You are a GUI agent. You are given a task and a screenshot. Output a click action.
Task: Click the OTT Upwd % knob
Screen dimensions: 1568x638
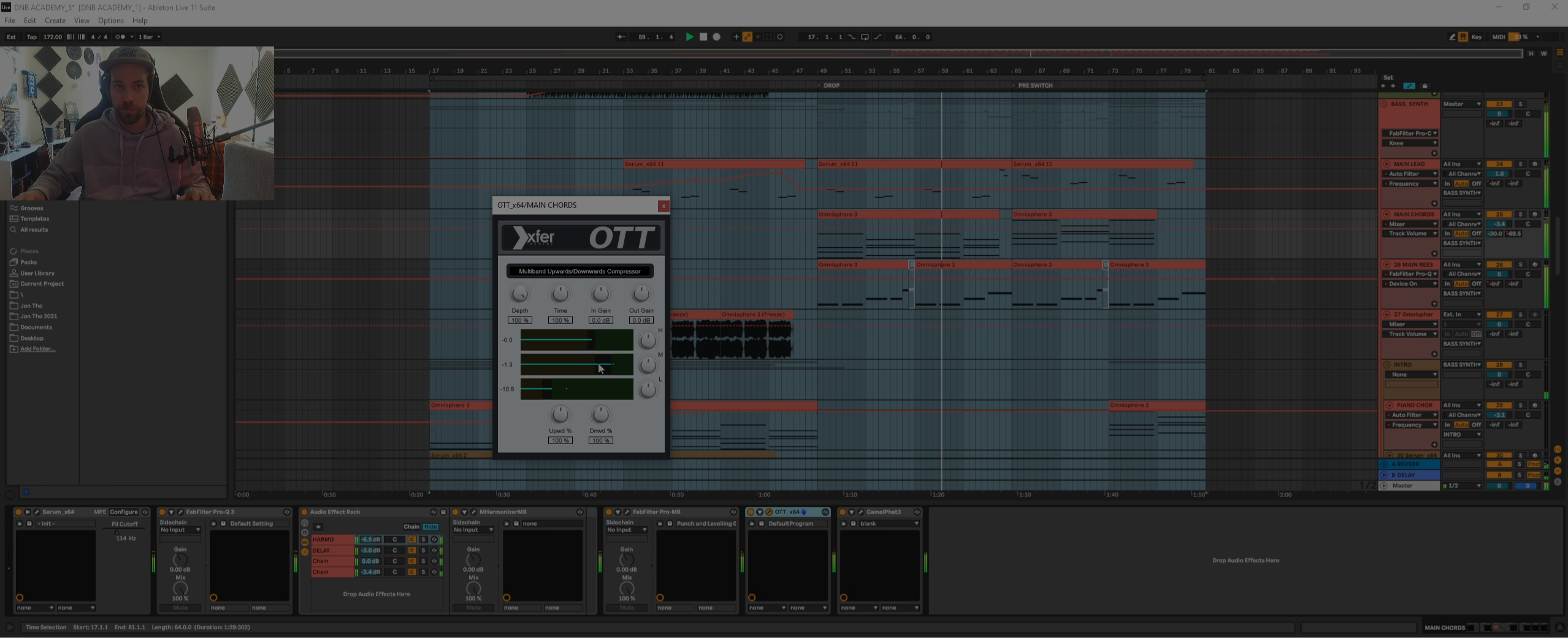(560, 415)
